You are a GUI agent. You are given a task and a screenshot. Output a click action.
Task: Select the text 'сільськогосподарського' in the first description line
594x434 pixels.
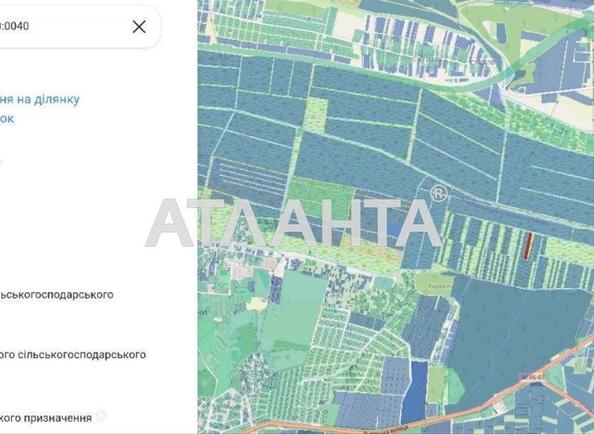click(56, 294)
